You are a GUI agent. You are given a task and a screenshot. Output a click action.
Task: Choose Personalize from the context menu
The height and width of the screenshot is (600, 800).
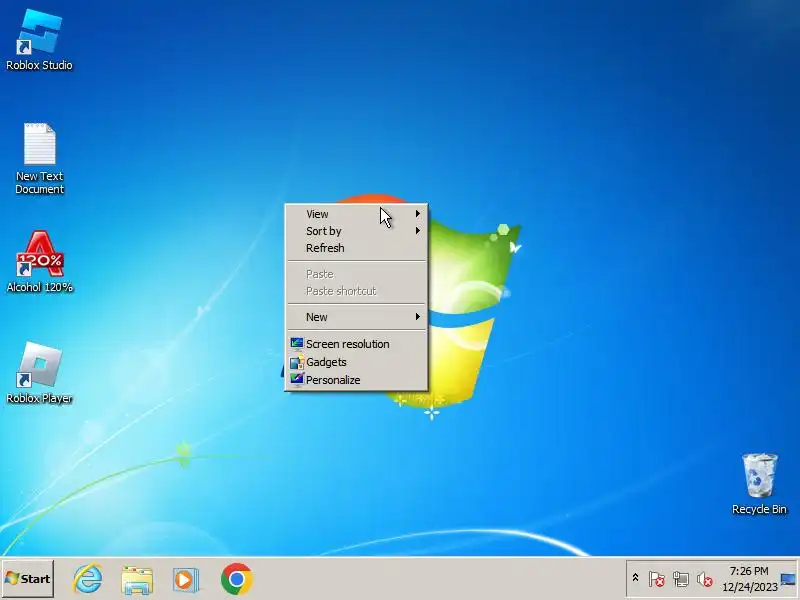pos(356,380)
